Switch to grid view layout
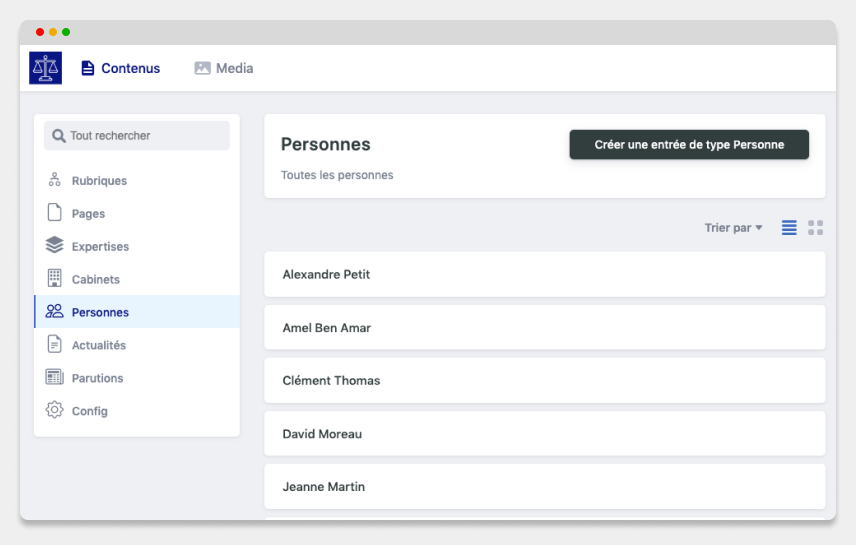Screen dimensions: 856x545 pos(816,228)
